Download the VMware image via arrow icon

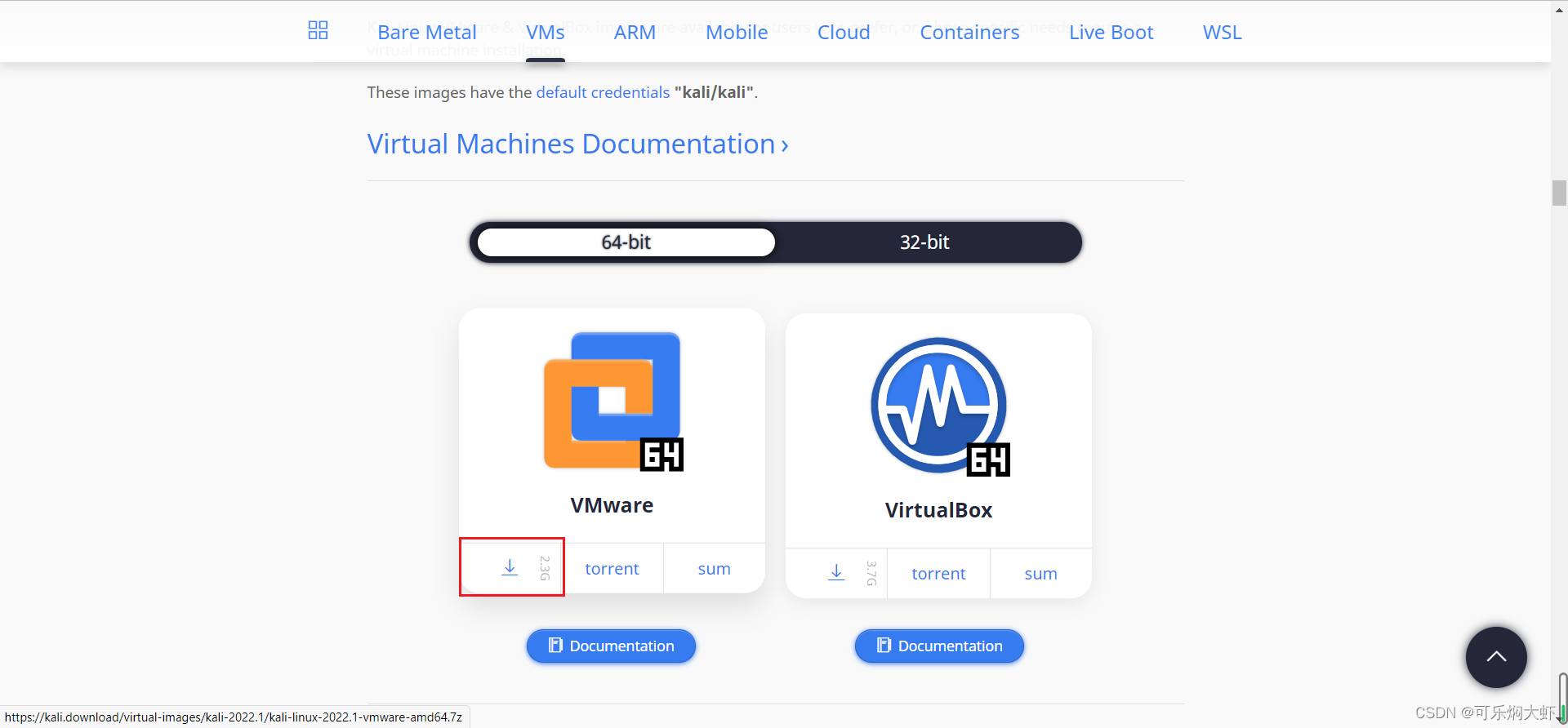click(510, 567)
